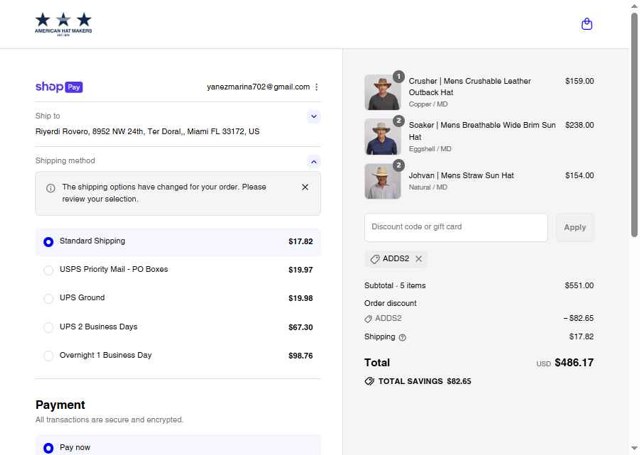Click the Crusher leather hat thumbnail
This screenshot has height=455, width=640.
382,92
